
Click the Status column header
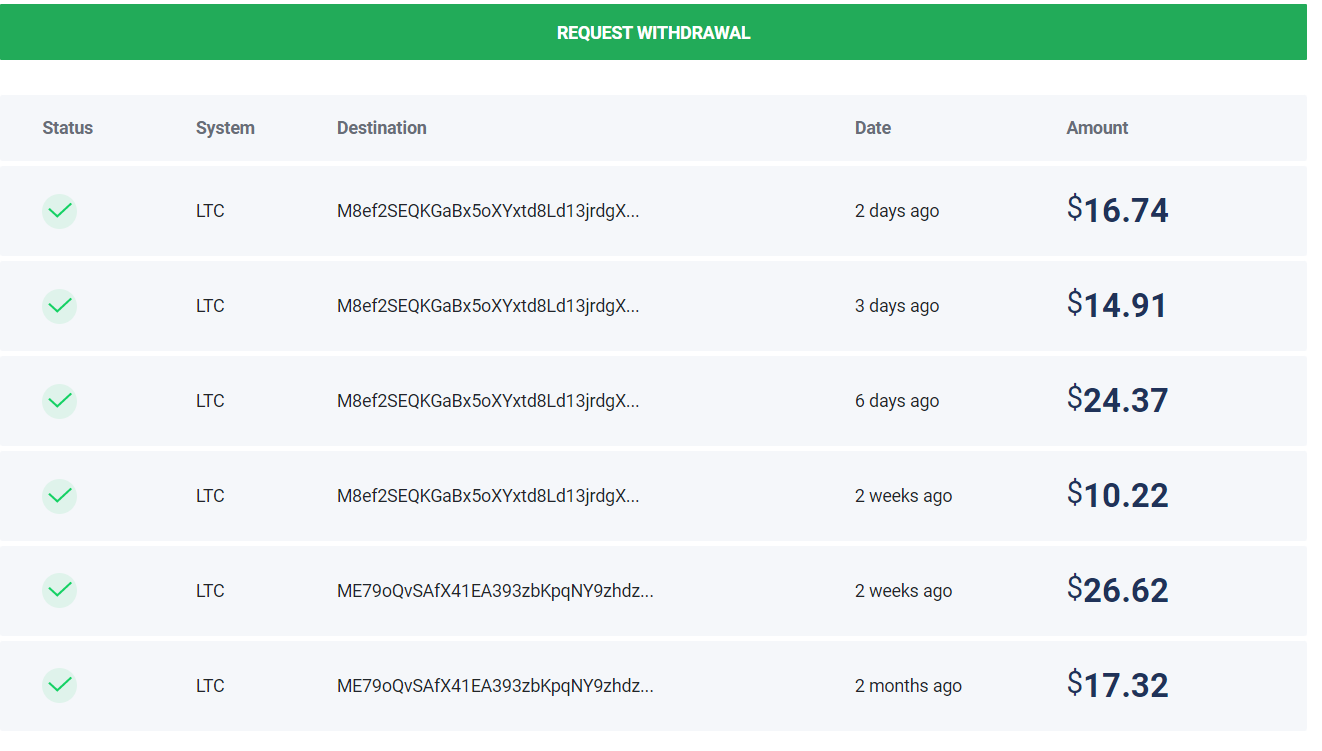pyautogui.click(x=67, y=128)
